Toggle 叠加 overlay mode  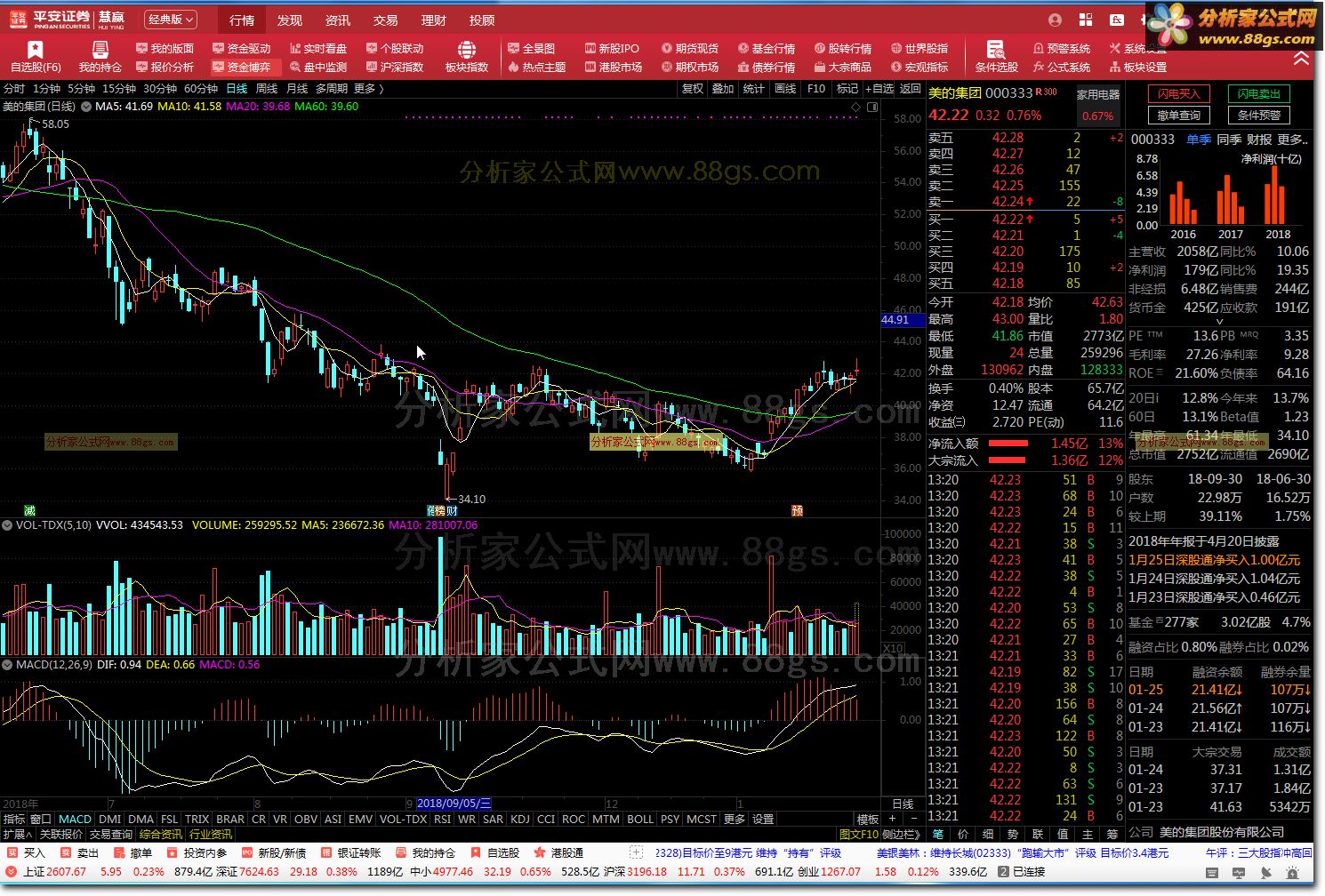tap(723, 89)
